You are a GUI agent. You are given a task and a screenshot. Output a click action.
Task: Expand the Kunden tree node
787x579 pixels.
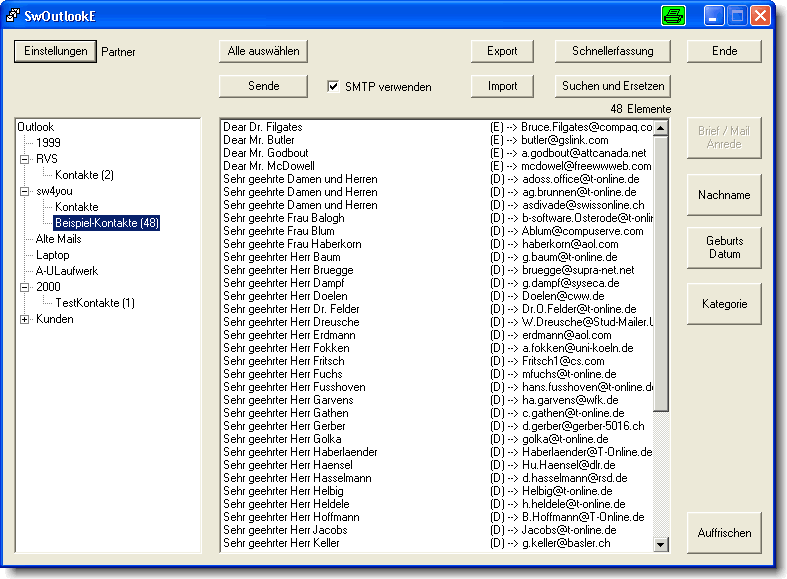[x=25, y=319]
